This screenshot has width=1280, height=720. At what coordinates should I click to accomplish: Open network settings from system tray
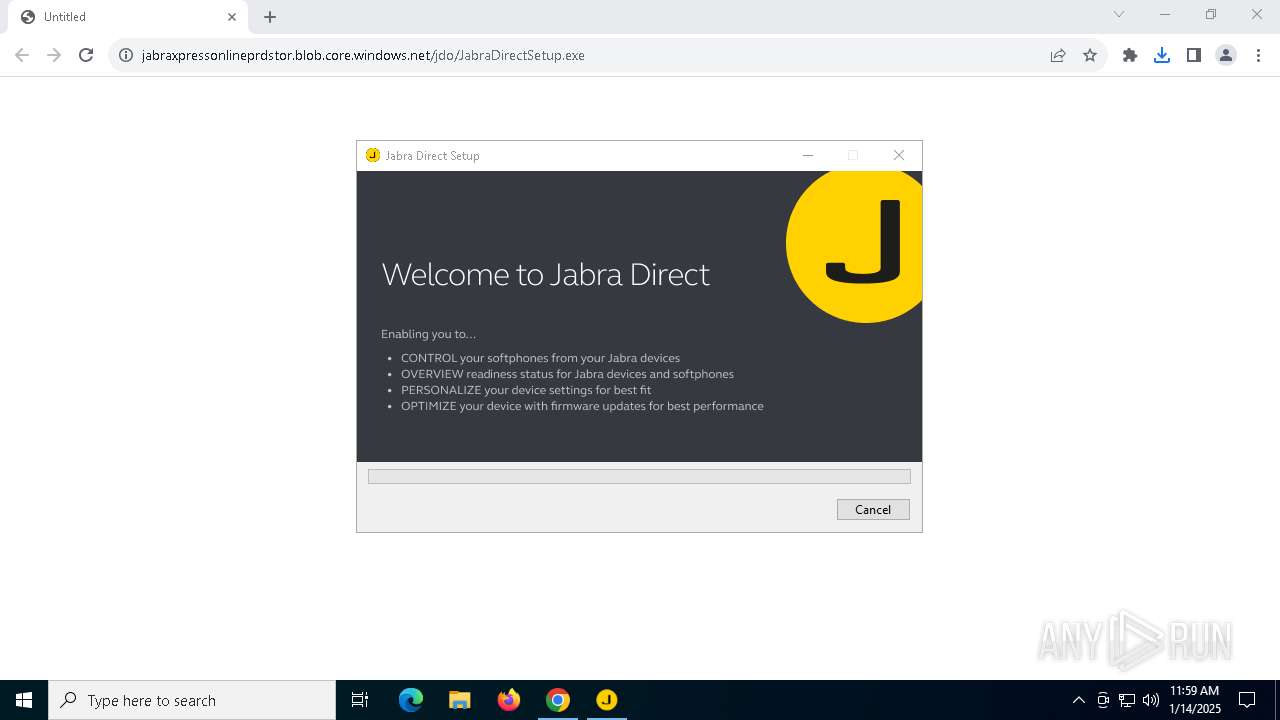1127,700
